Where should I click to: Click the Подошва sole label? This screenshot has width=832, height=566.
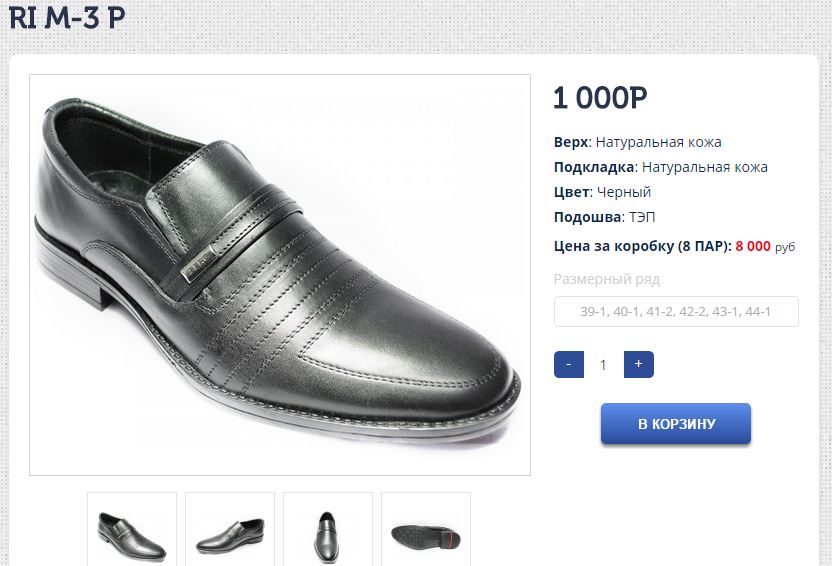[x=586, y=217]
